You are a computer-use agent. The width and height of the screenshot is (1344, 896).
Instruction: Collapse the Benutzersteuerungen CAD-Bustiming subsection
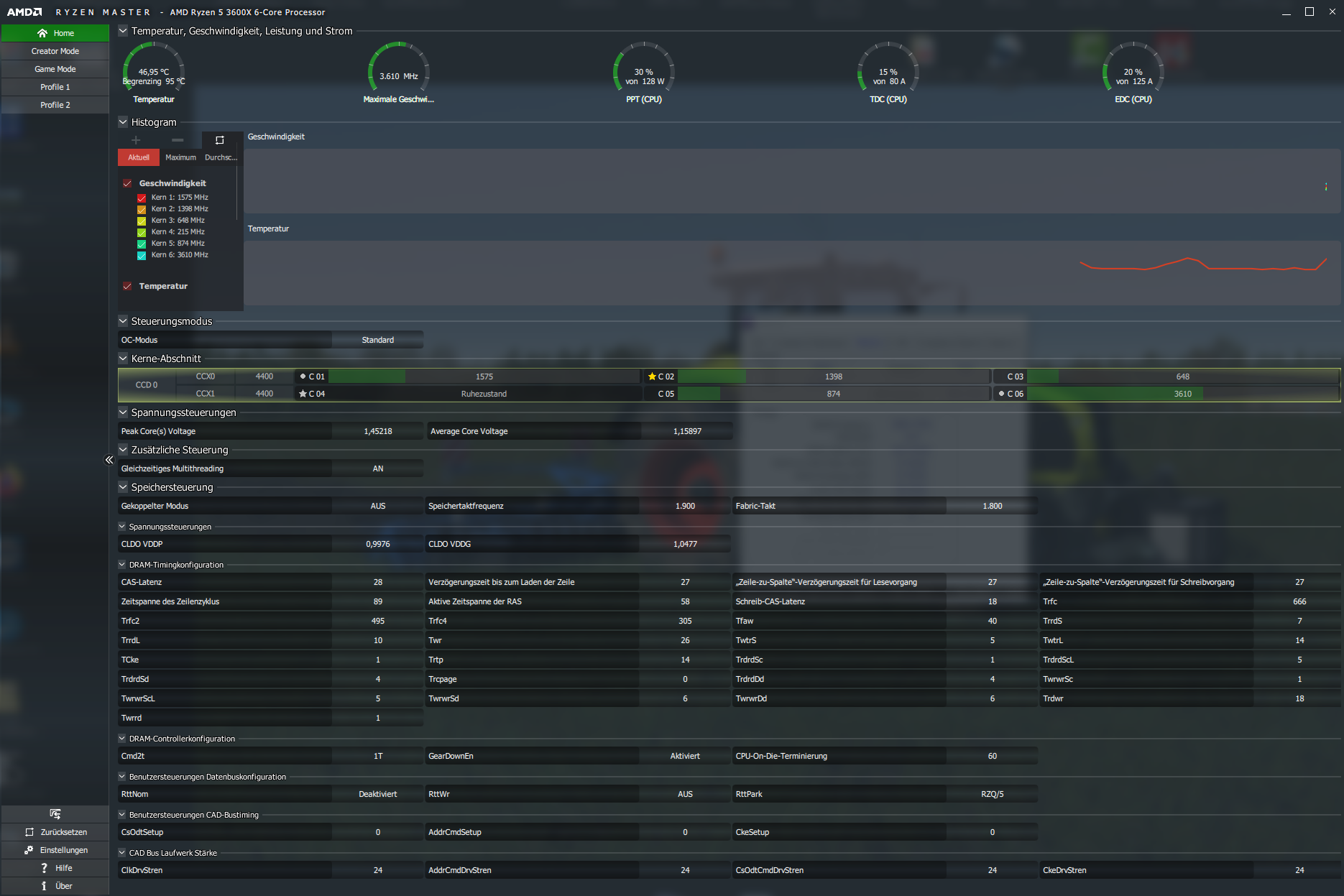122,815
